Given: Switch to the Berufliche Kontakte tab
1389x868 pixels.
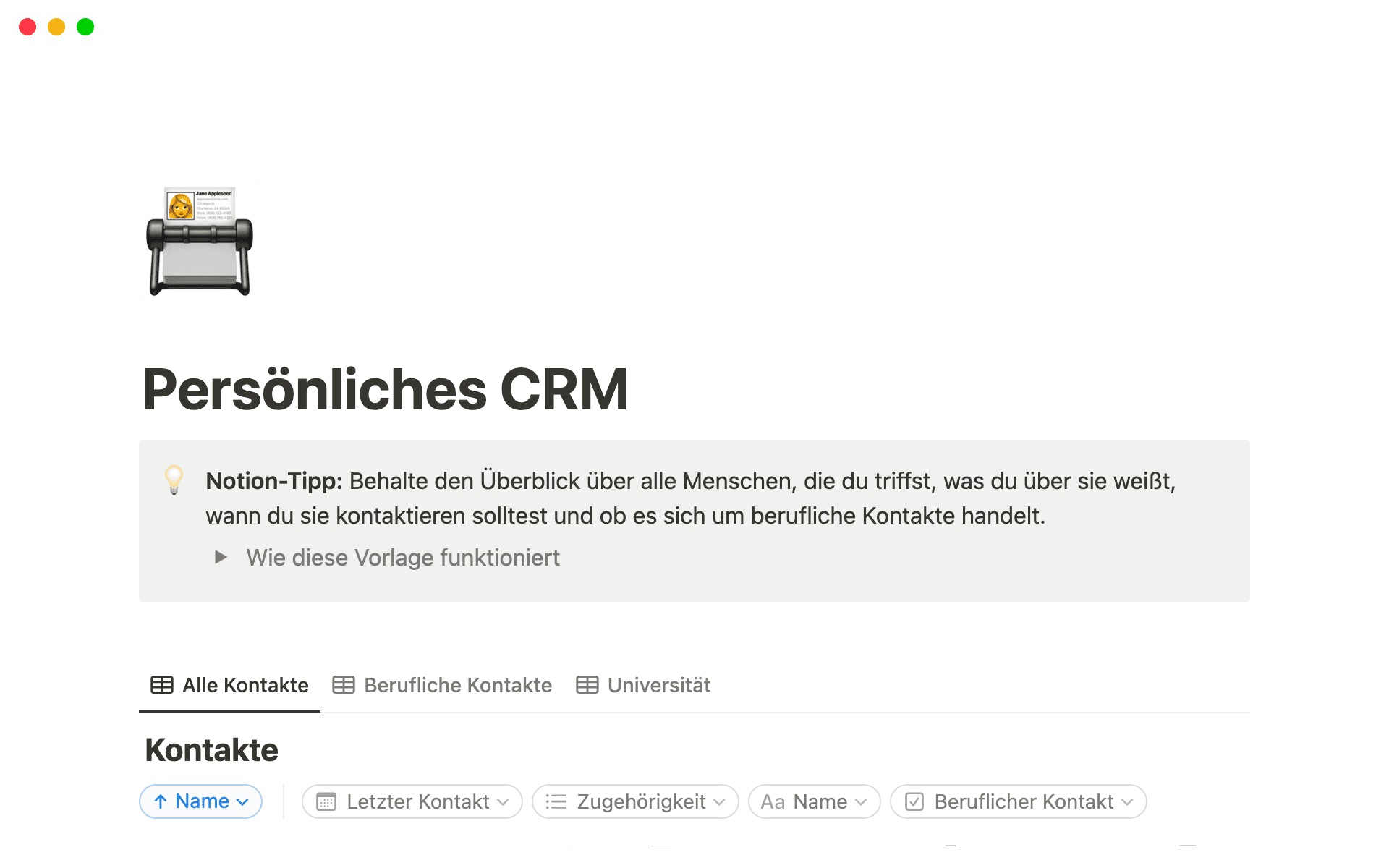Looking at the screenshot, I should [458, 684].
